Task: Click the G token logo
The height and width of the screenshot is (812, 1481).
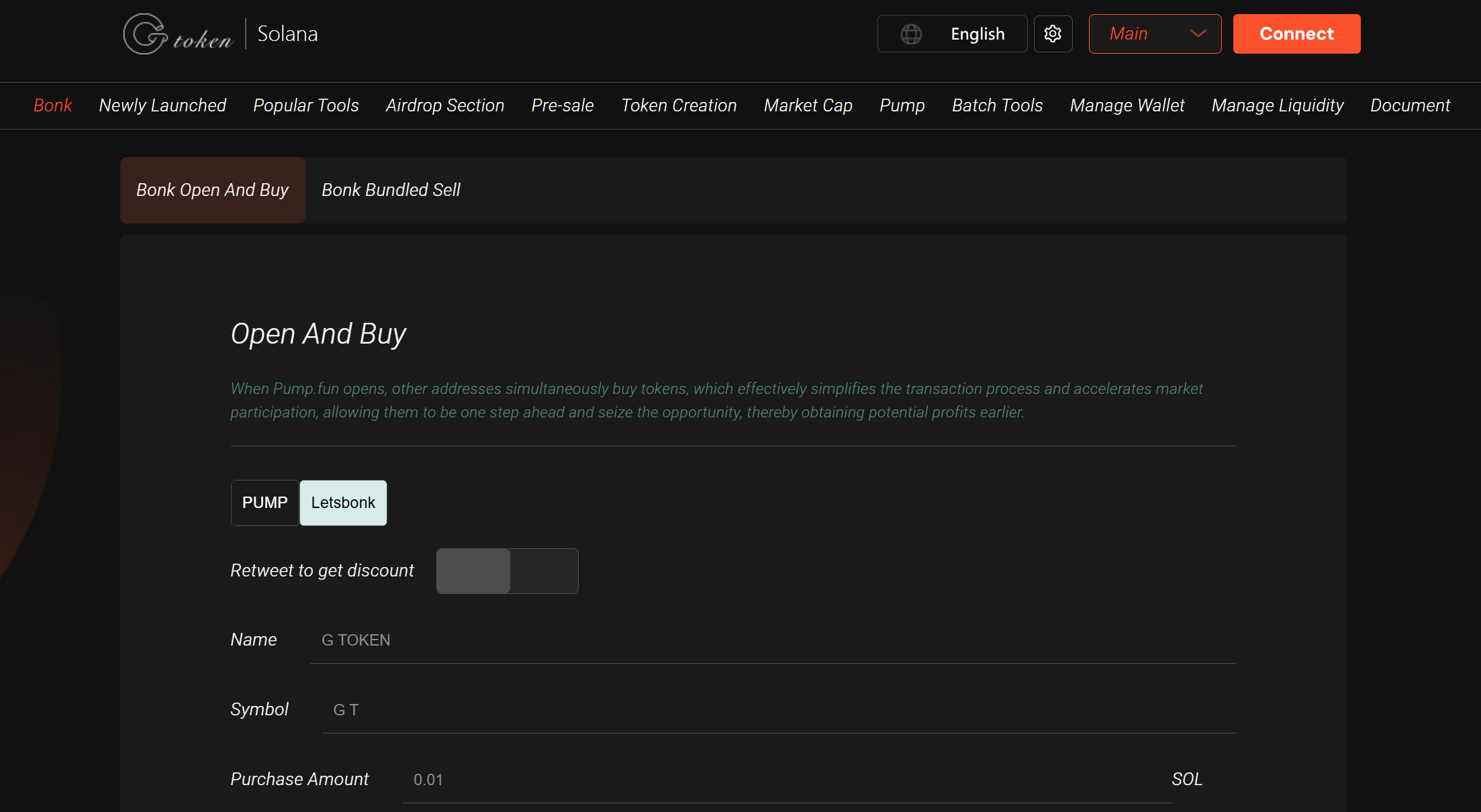Action: tap(178, 33)
